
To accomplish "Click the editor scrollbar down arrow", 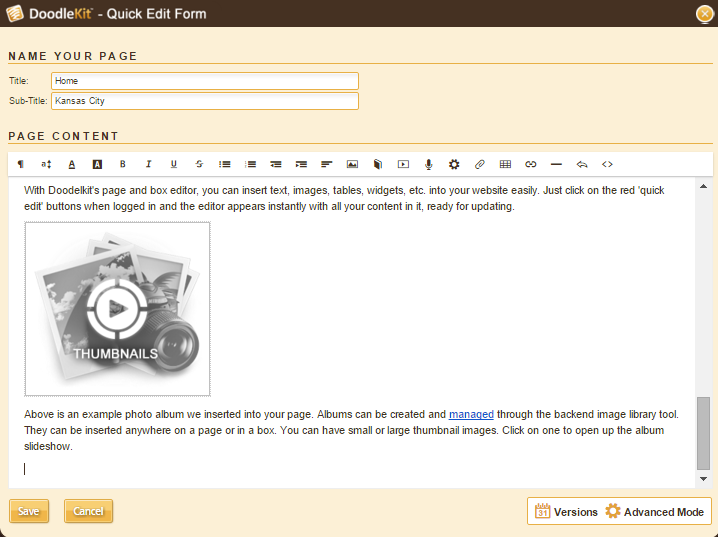I will (x=703, y=479).
